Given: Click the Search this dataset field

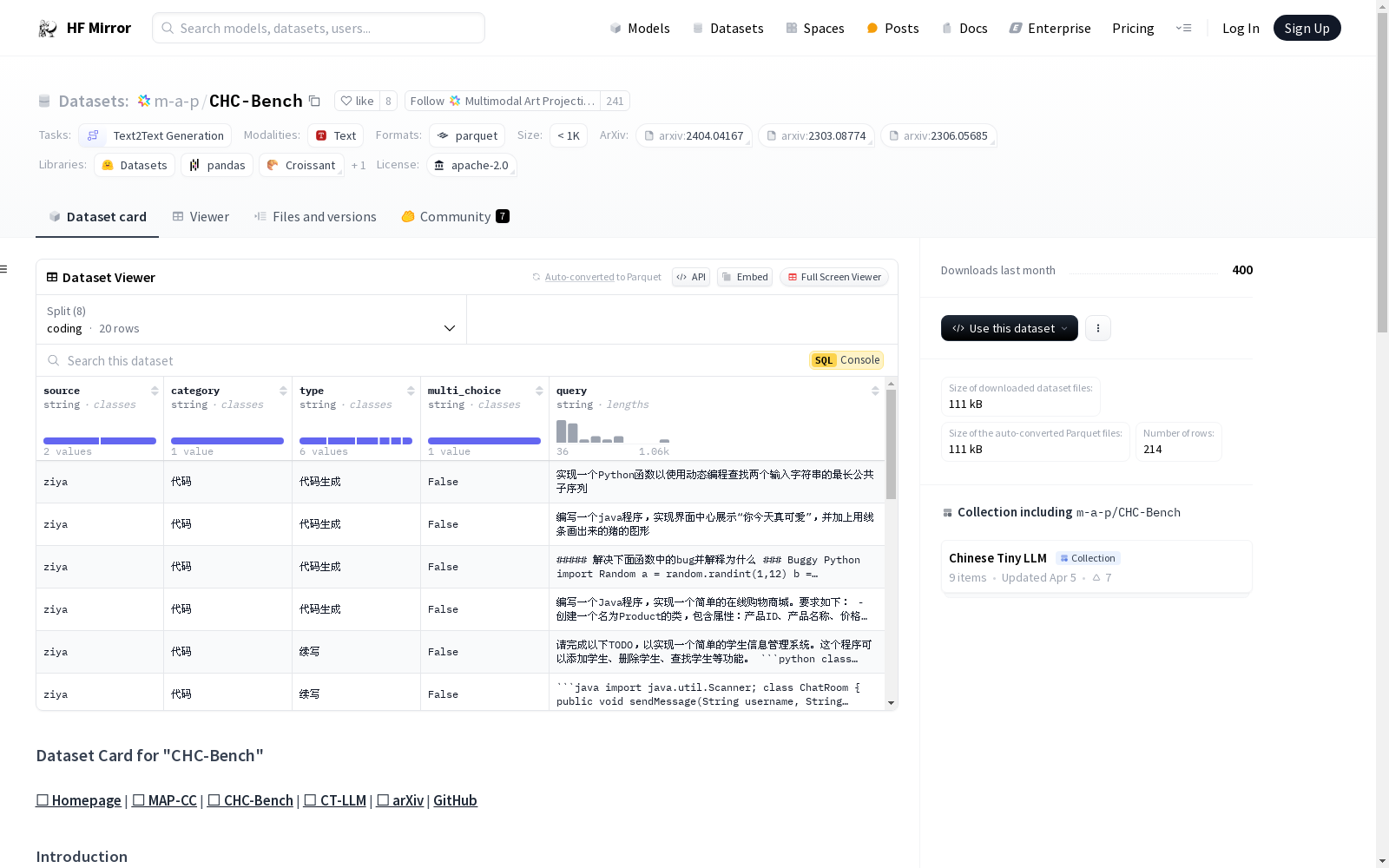Looking at the screenshot, I should (260, 360).
